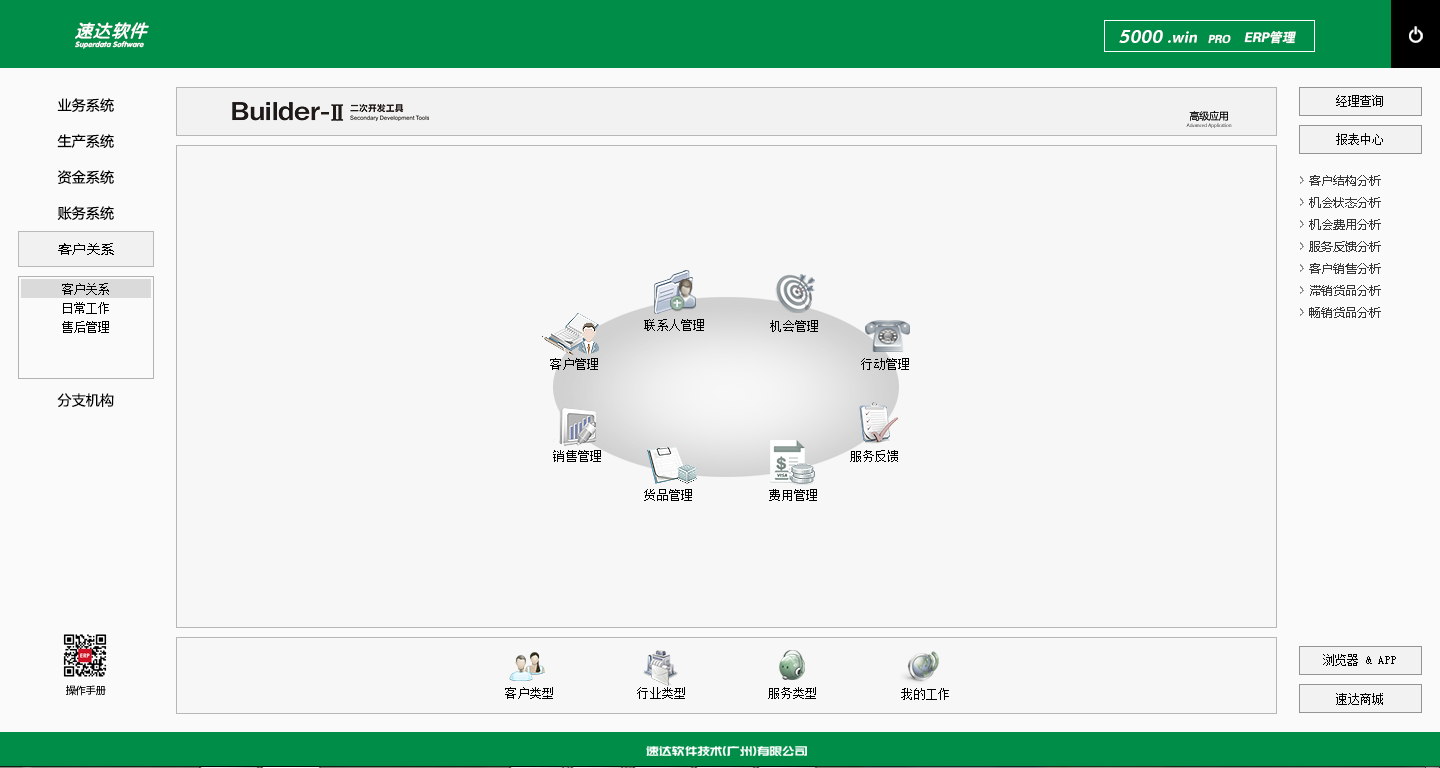The height and width of the screenshot is (768, 1440).
Task: Open the 费用管理 money icon
Action: (792, 463)
